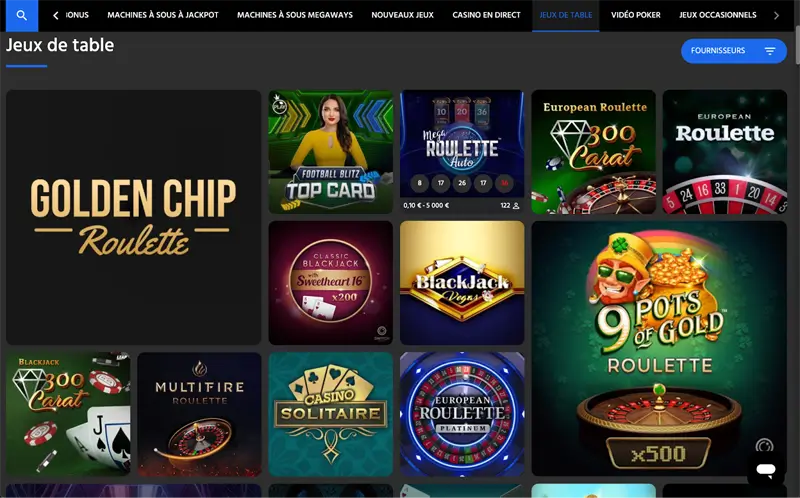Open the chat support bubble icon

click(x=766, y=469)
